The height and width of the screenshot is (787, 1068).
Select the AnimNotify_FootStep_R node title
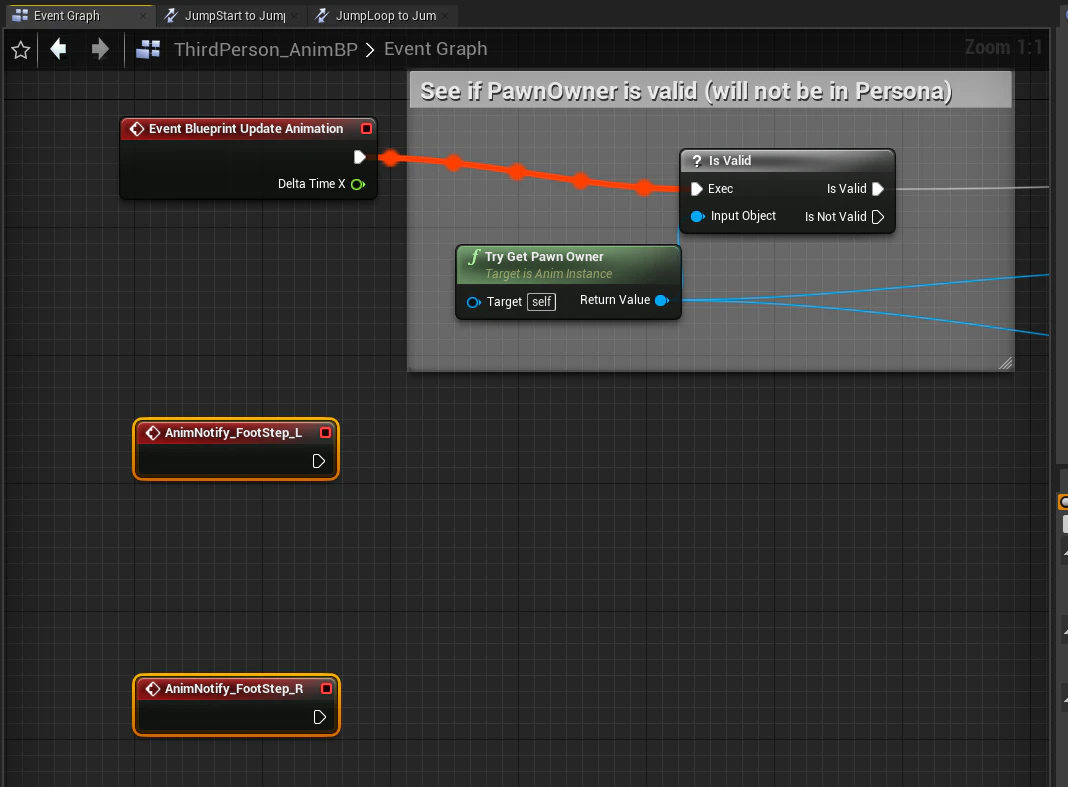point(234,689)
